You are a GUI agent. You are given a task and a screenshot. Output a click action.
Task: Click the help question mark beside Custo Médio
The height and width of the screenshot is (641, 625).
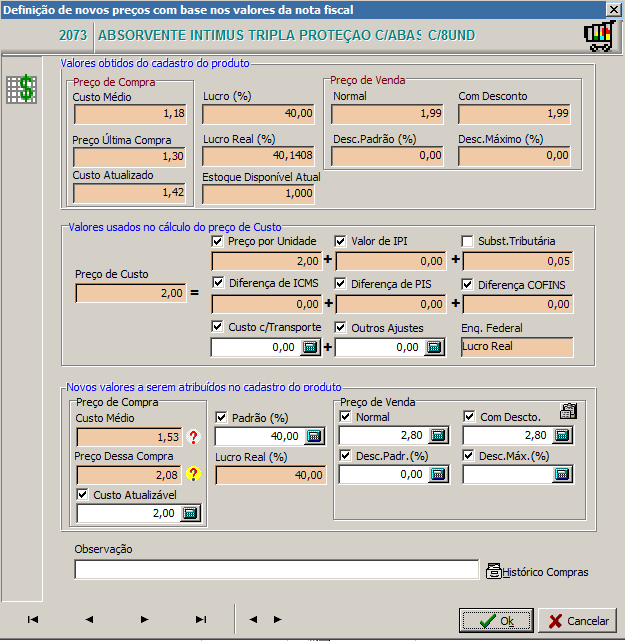(193, 437)
